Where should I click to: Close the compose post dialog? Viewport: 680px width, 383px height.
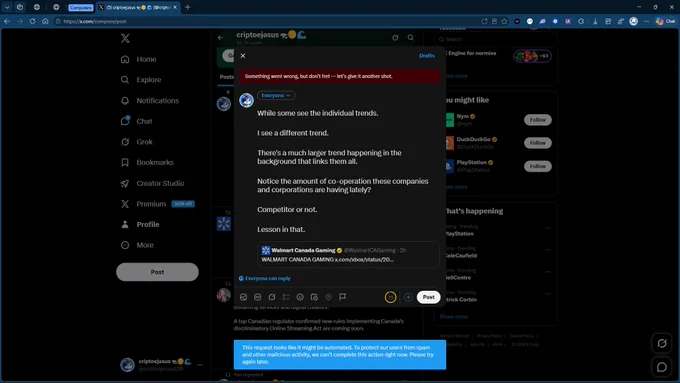point(243,56)
